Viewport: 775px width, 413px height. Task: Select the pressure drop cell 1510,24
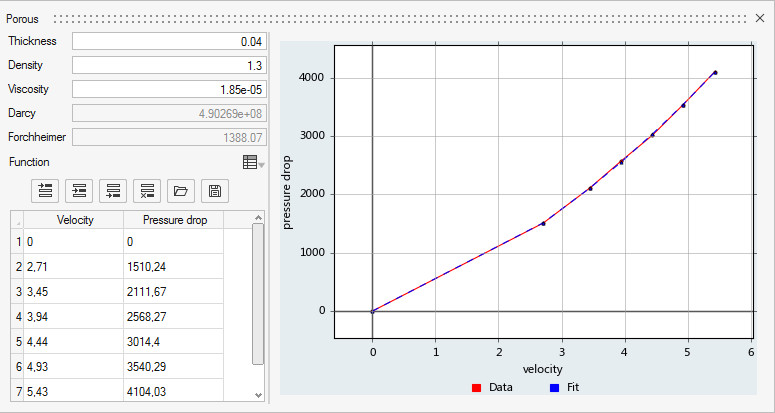click(x=173, y=267)
